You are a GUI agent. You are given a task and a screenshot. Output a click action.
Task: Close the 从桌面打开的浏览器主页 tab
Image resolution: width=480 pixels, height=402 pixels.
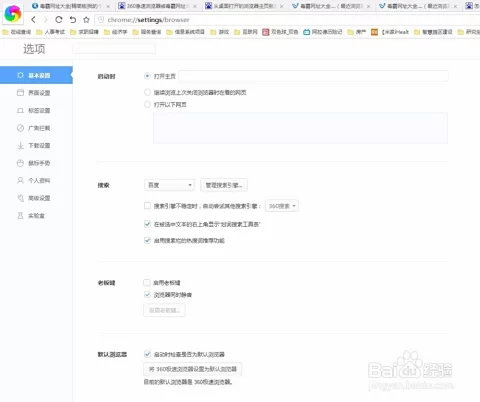point(282,6)
